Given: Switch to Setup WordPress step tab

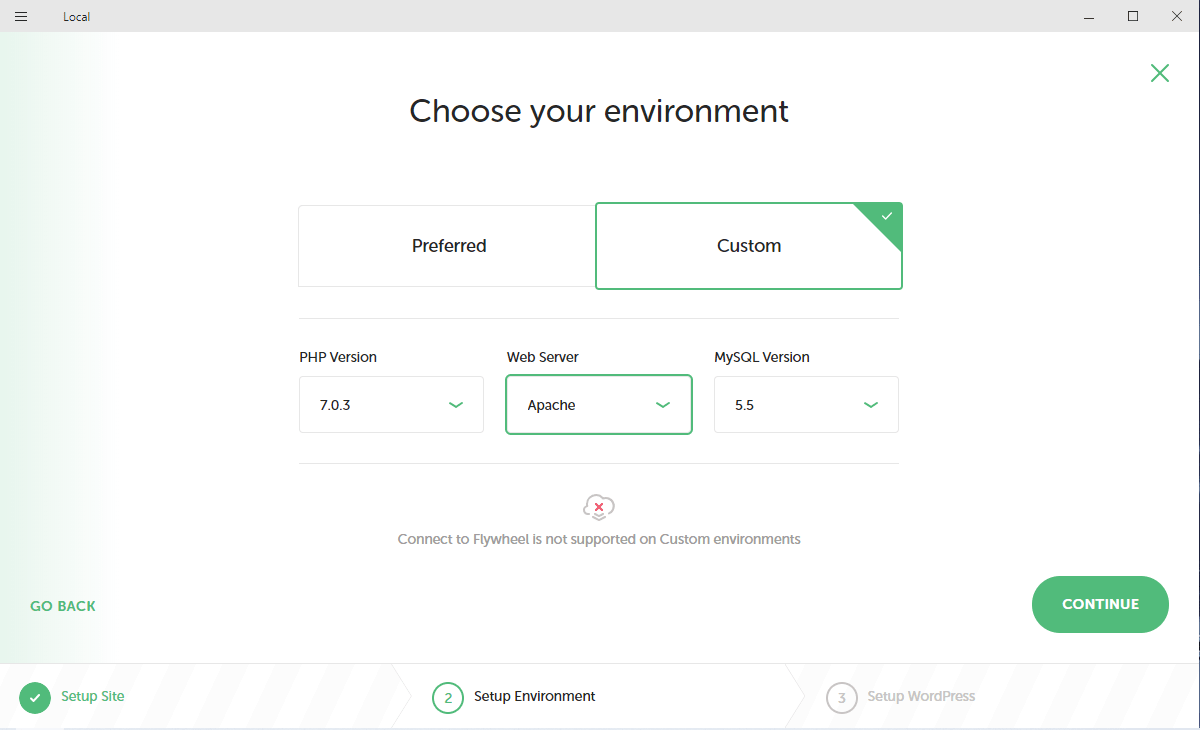Looking at the screenshot, I should [x=920, y=696].
